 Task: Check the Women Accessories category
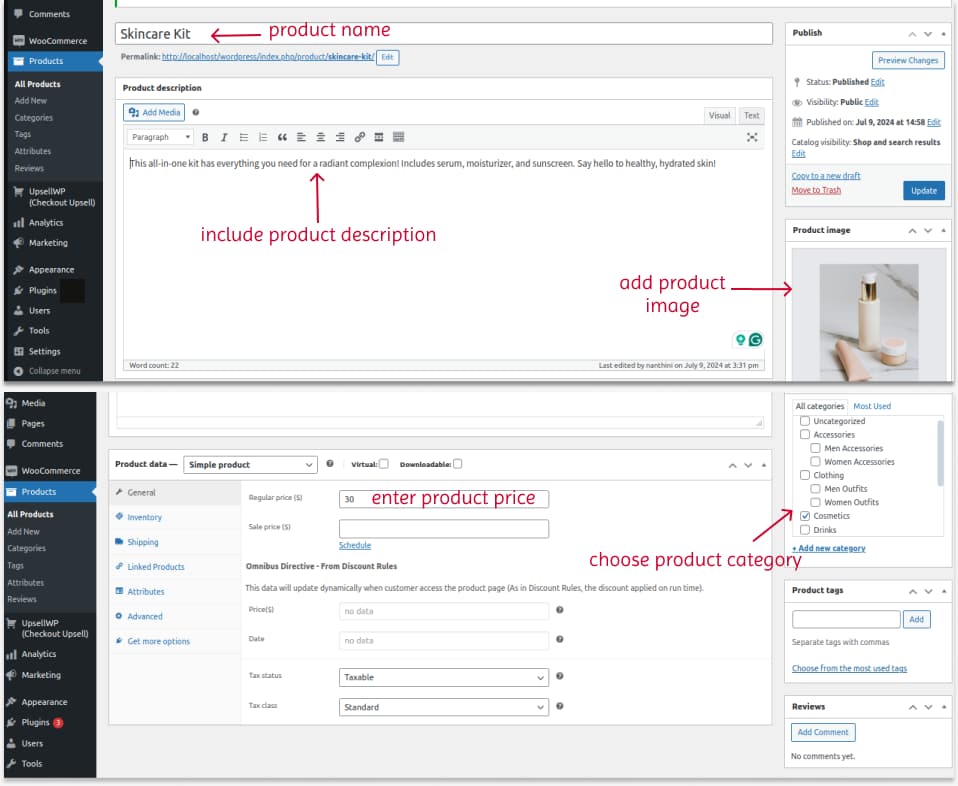816,461
